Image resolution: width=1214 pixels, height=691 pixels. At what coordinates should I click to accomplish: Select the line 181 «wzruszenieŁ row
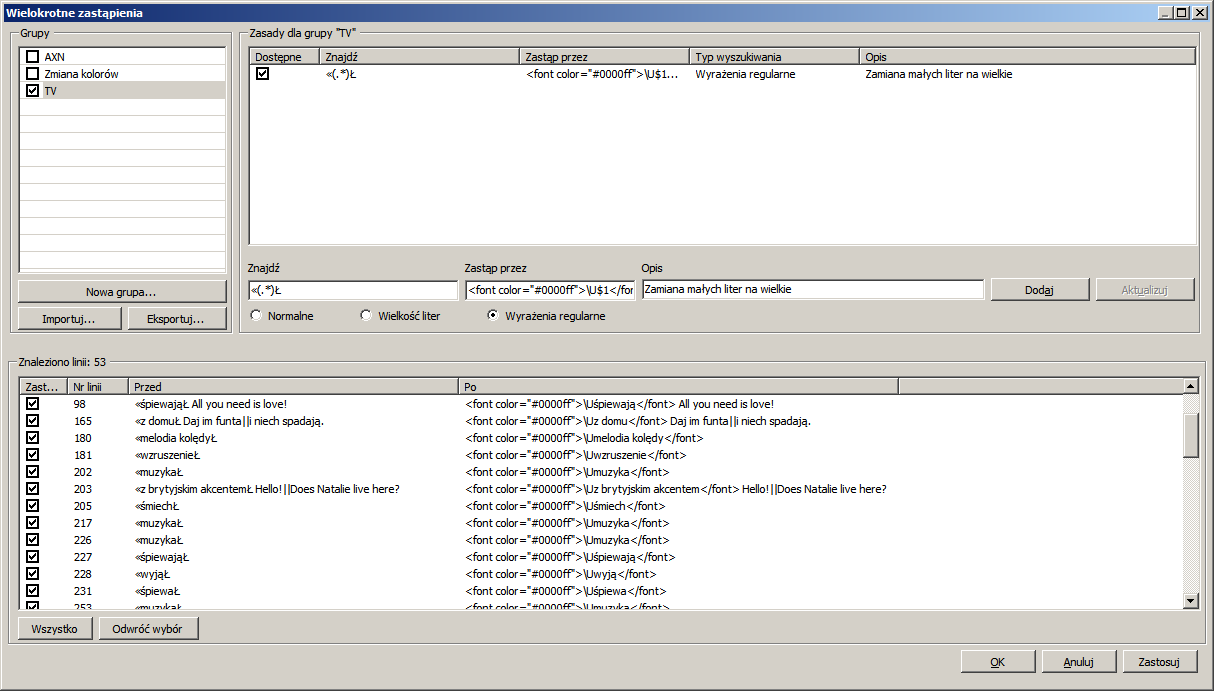tap(600, 455)
